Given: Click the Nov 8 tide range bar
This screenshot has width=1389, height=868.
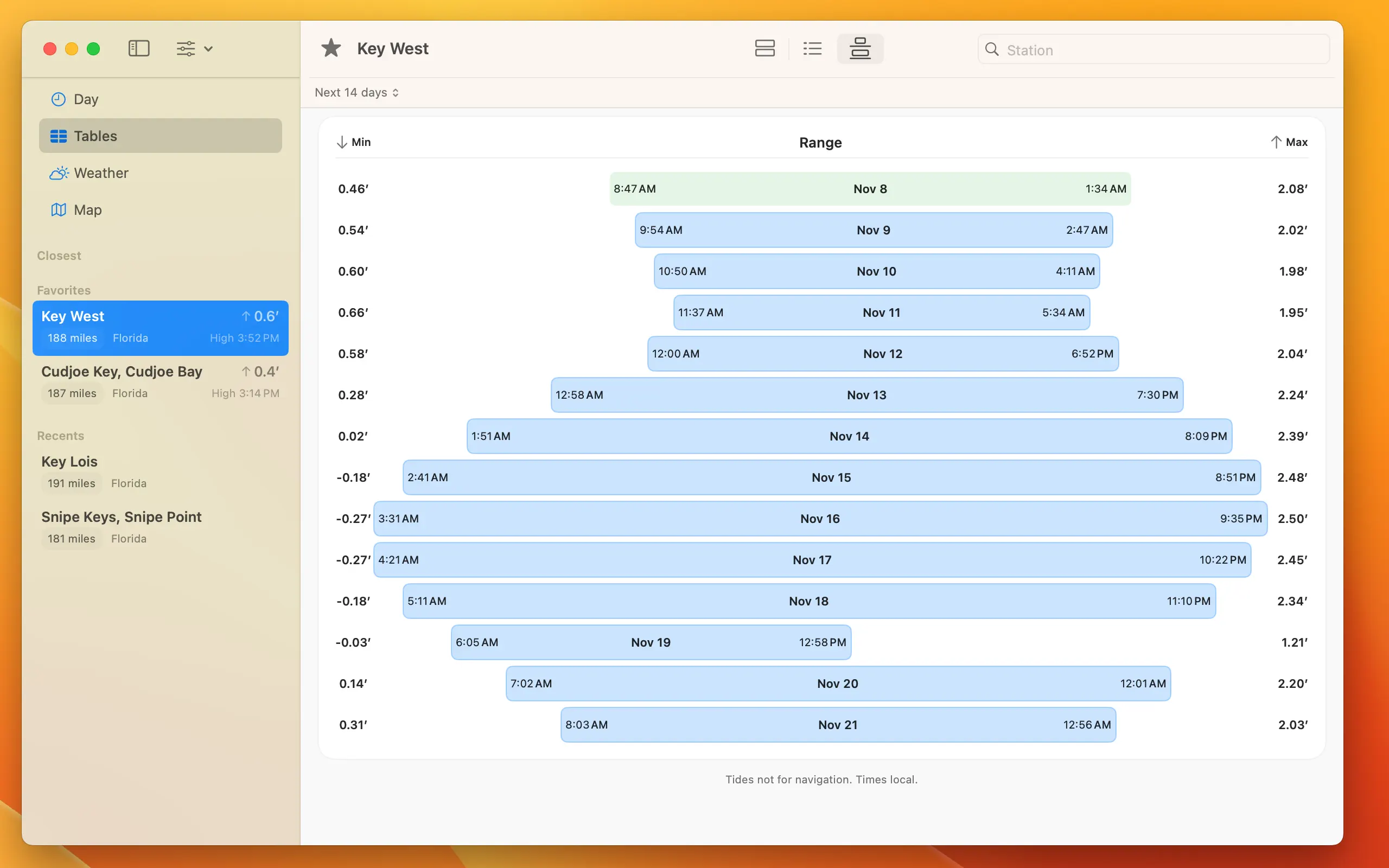Looking at the screenshot, I should (x=870, y=189).
